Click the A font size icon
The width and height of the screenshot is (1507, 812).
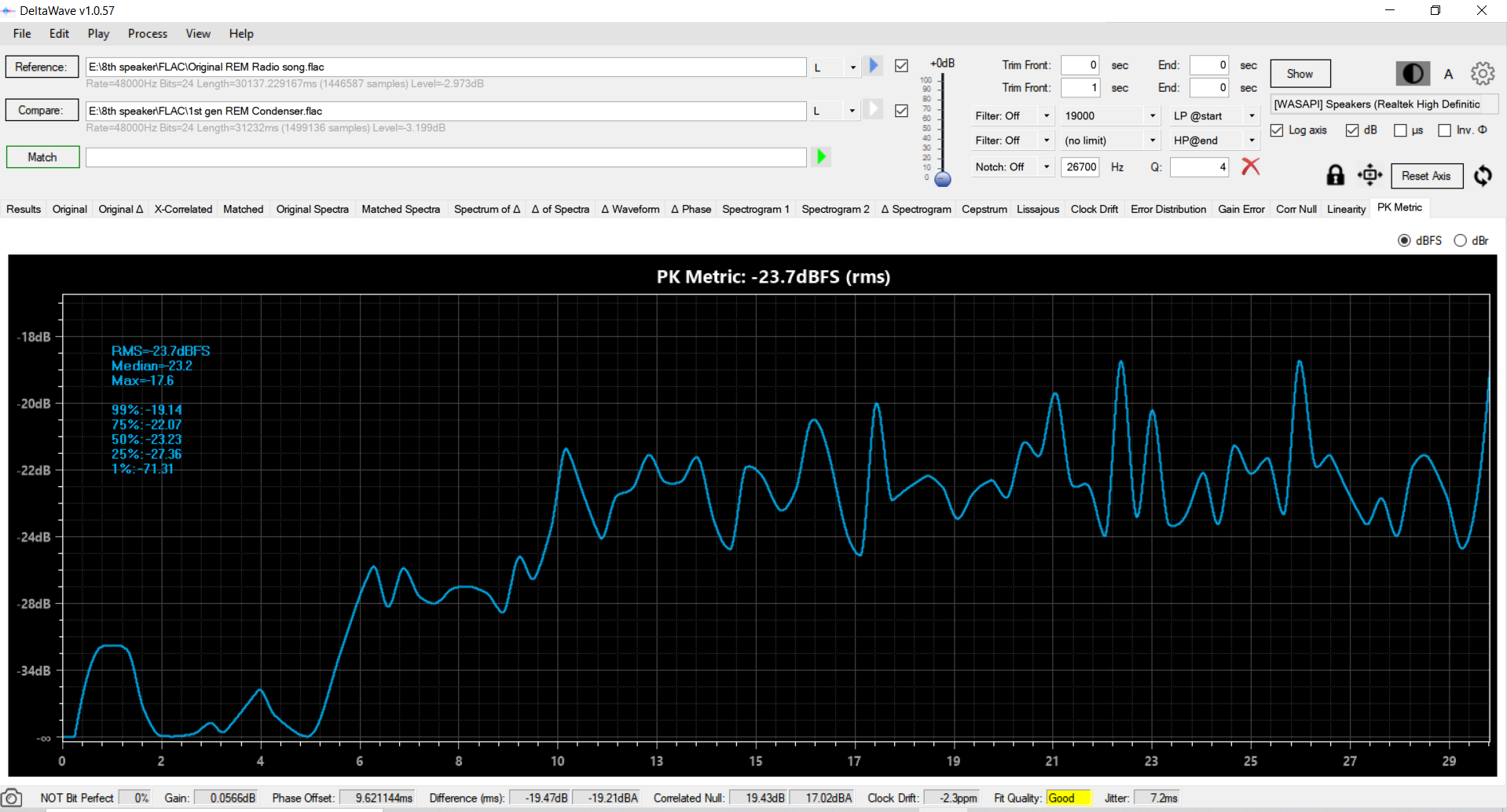click(x=1448, y=75)
